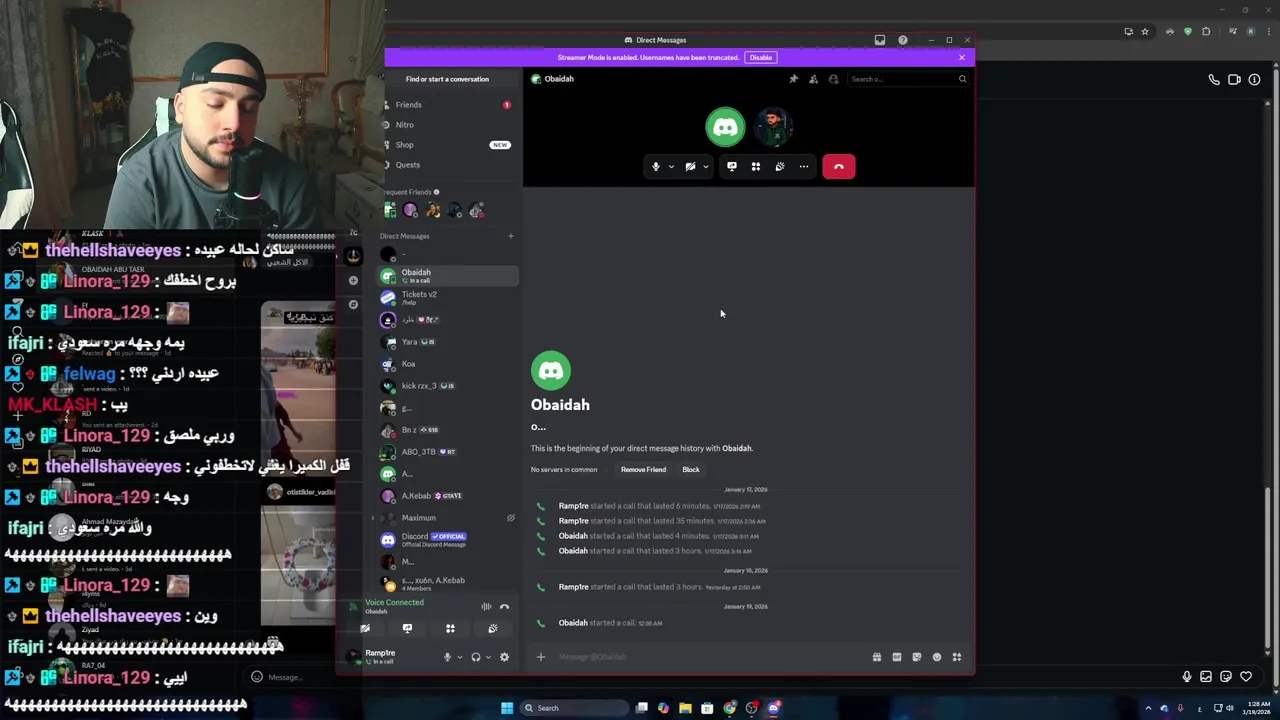The image size is (1280, 720).
Task: Open Google Chrome from the taskbar
Action: (730, 708)
